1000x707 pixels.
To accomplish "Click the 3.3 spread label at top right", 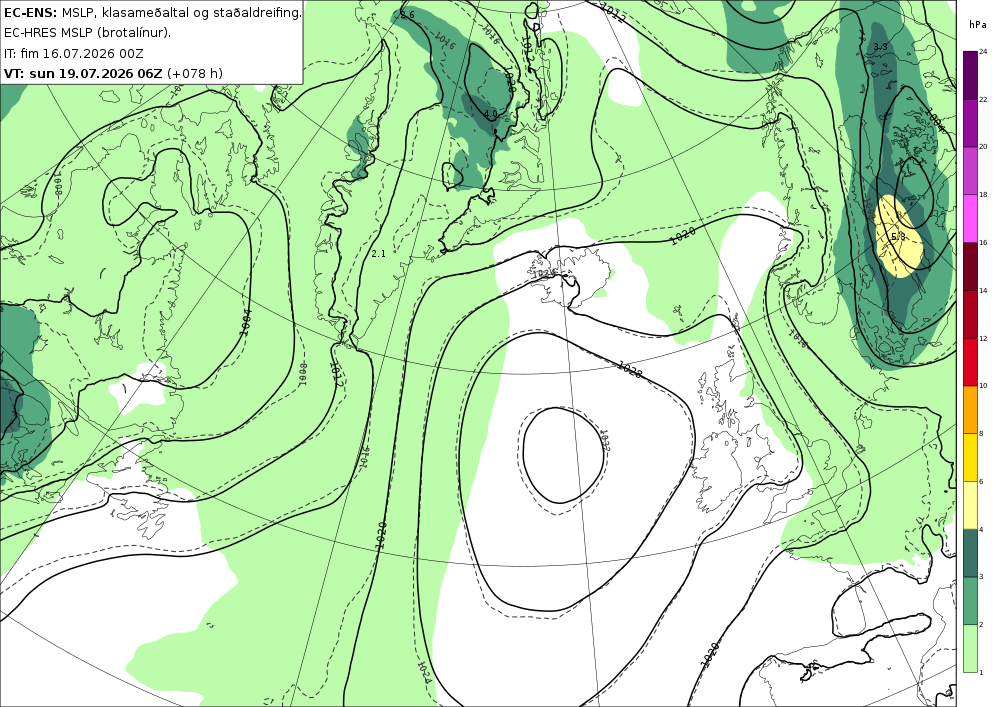I will (880, 47).
